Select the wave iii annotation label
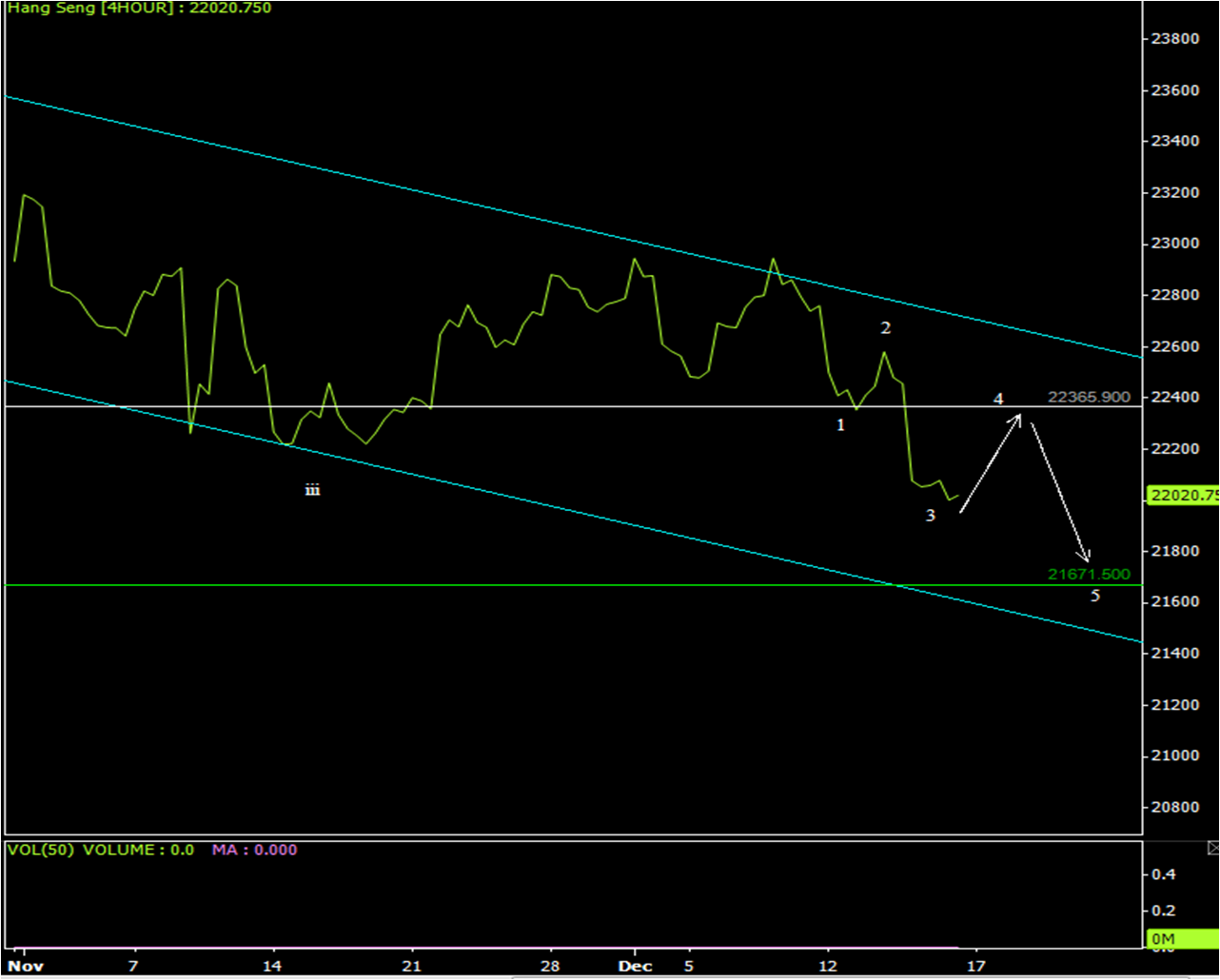1220x980 pixels. tap(312, 490)
